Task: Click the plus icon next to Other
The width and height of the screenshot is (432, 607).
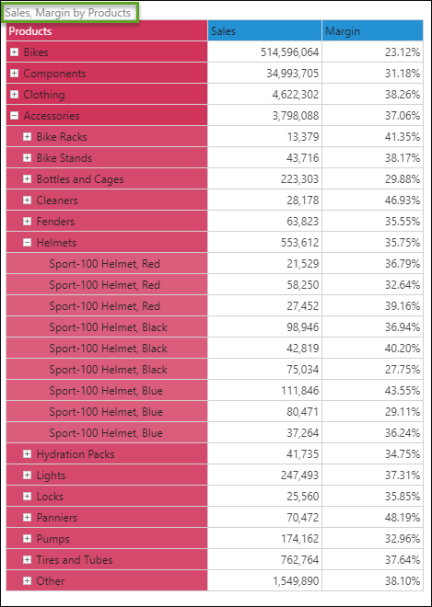Action: tap(27, 581)
